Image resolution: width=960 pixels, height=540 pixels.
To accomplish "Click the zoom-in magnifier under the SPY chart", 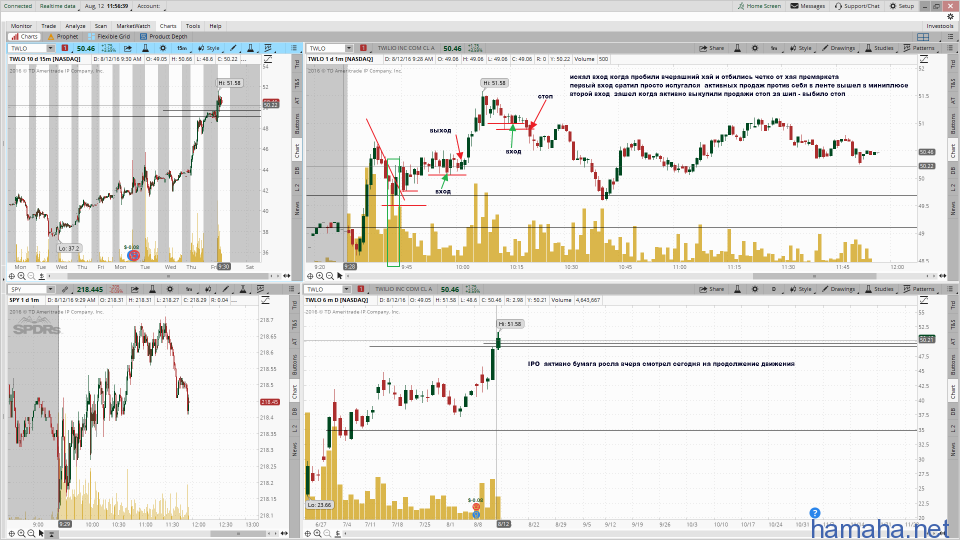I will pos(21,533).
